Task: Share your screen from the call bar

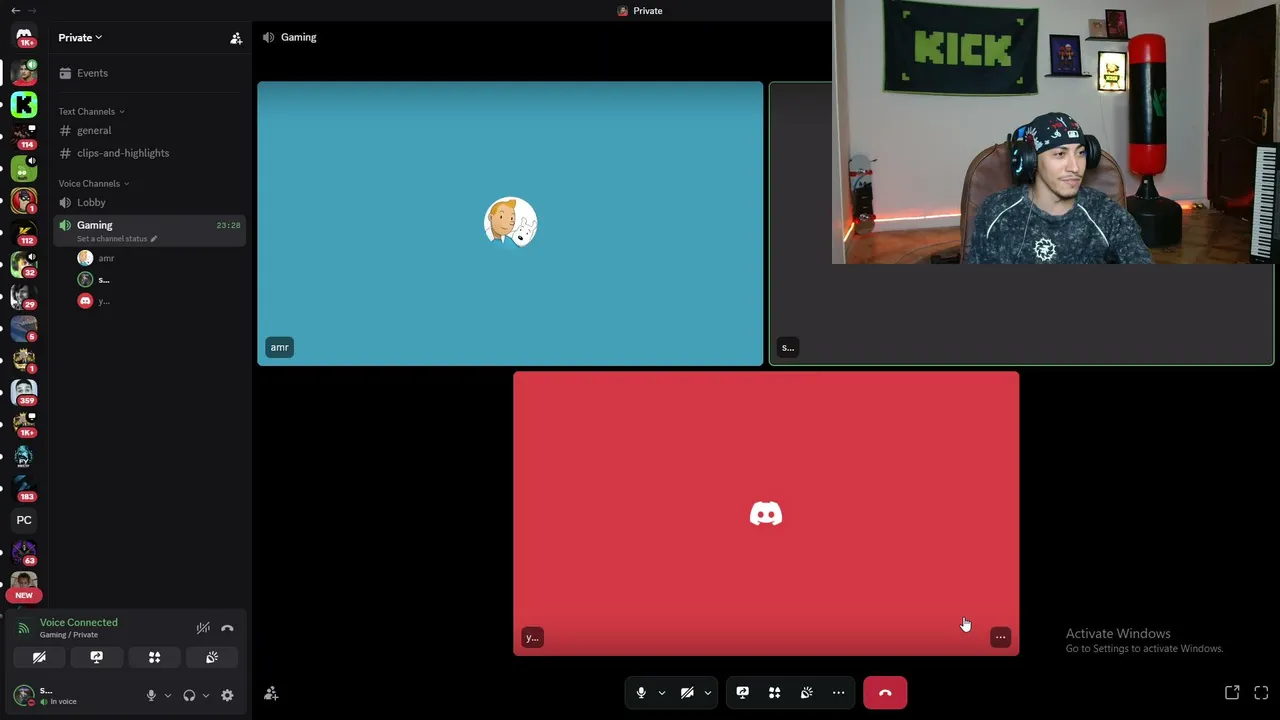Action: 742,693
